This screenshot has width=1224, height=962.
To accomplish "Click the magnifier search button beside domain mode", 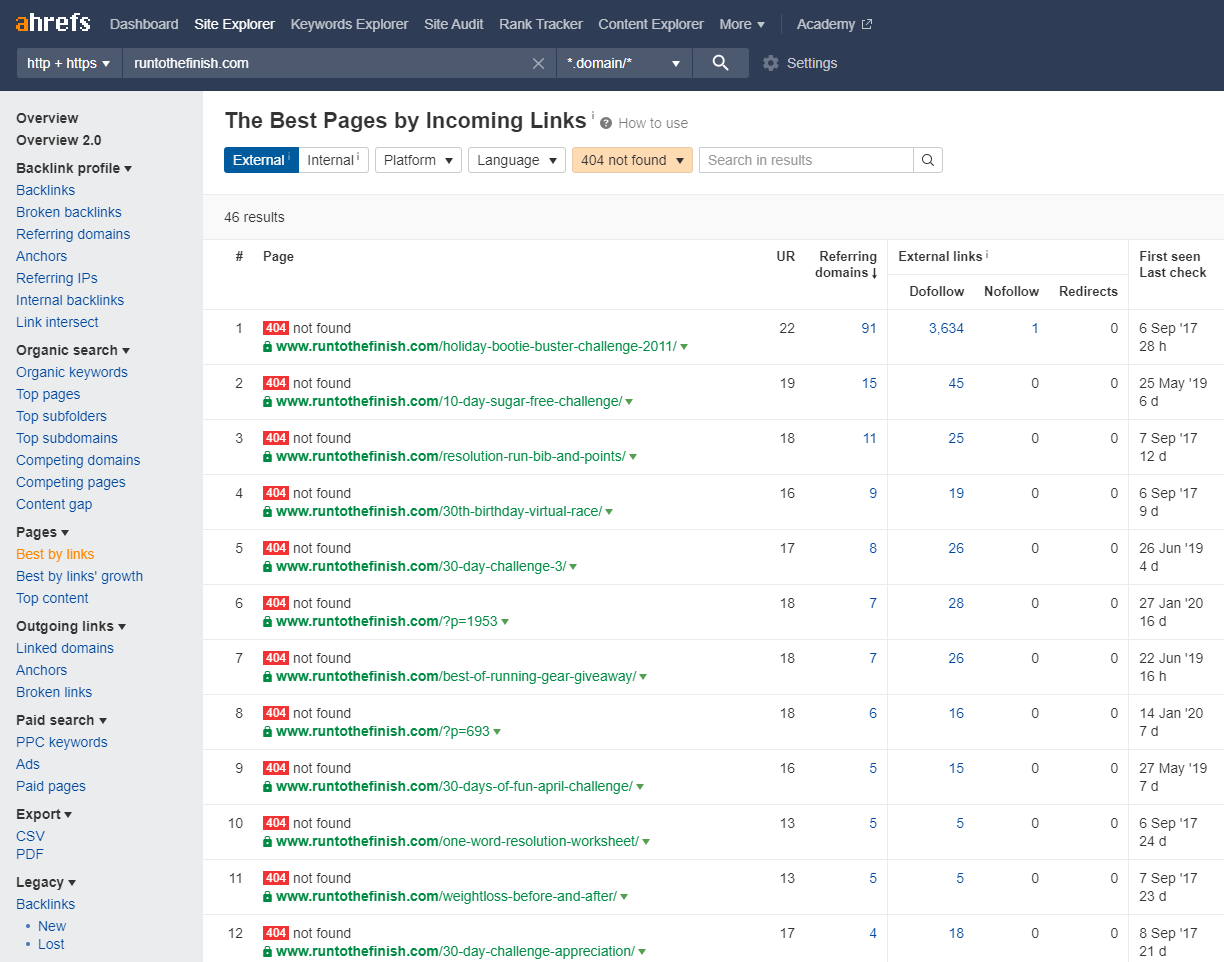I will pos(721,63).
